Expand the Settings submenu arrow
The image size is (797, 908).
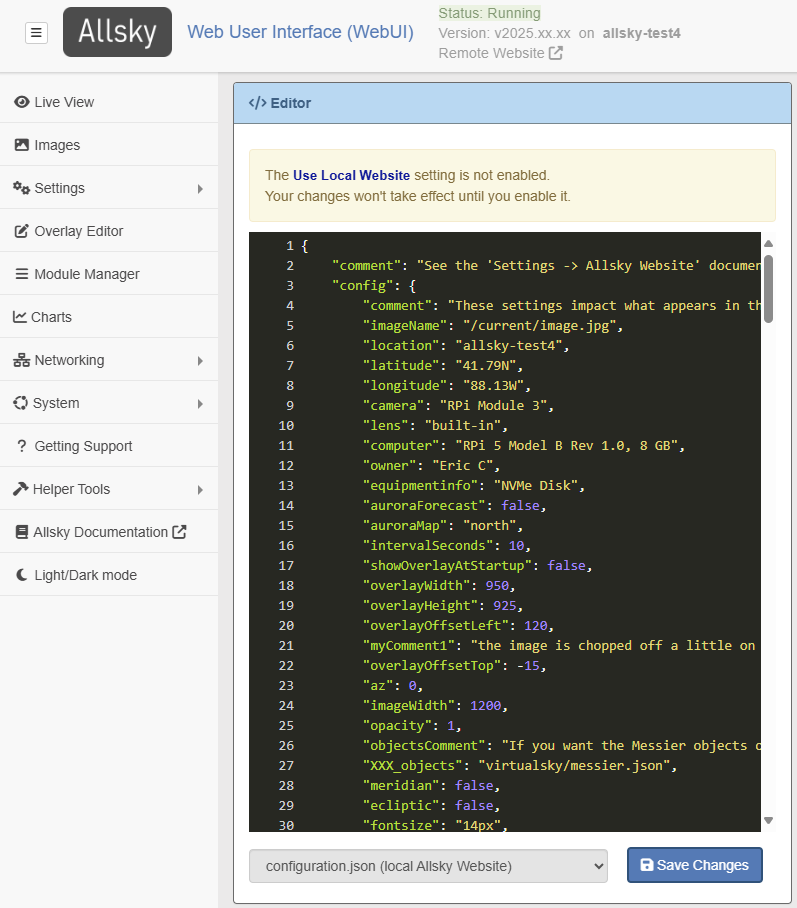(x=200, y=188)
